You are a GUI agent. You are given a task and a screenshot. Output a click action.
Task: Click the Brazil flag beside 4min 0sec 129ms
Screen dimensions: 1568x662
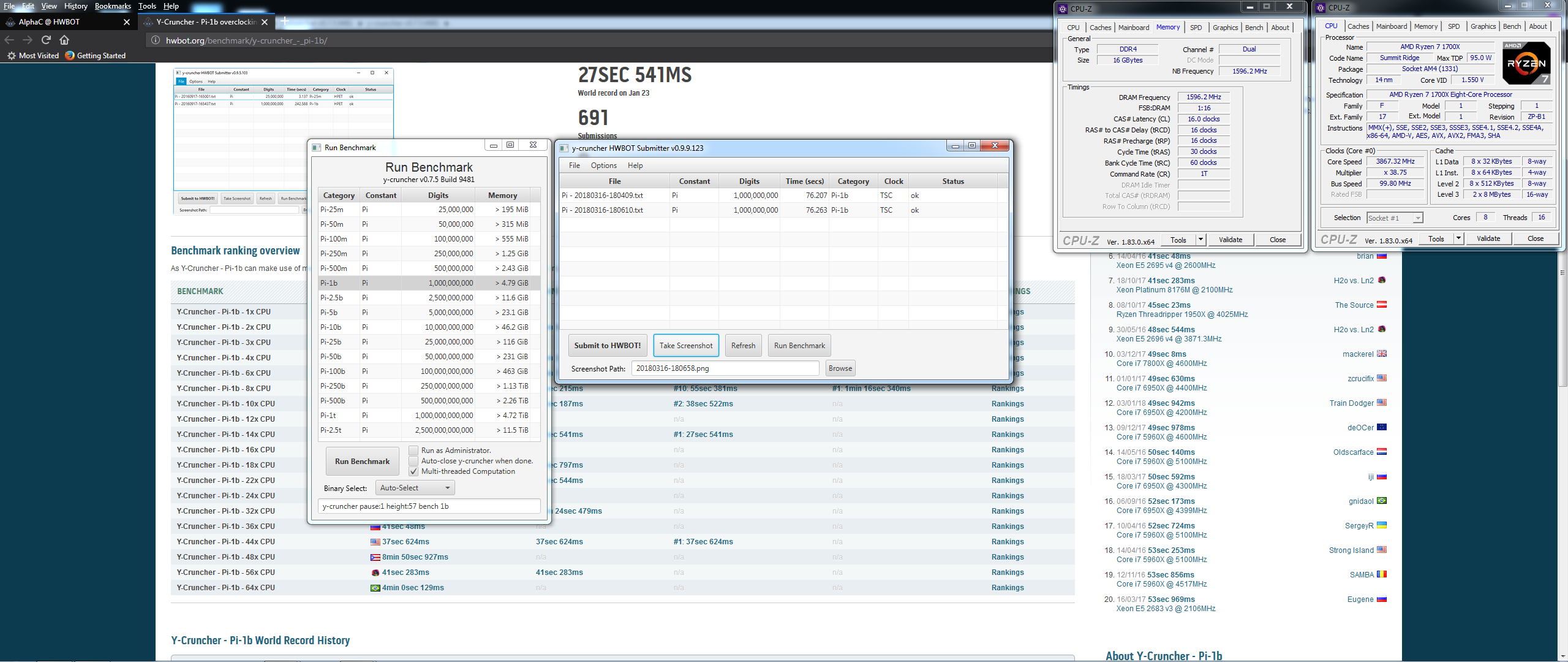375,588
